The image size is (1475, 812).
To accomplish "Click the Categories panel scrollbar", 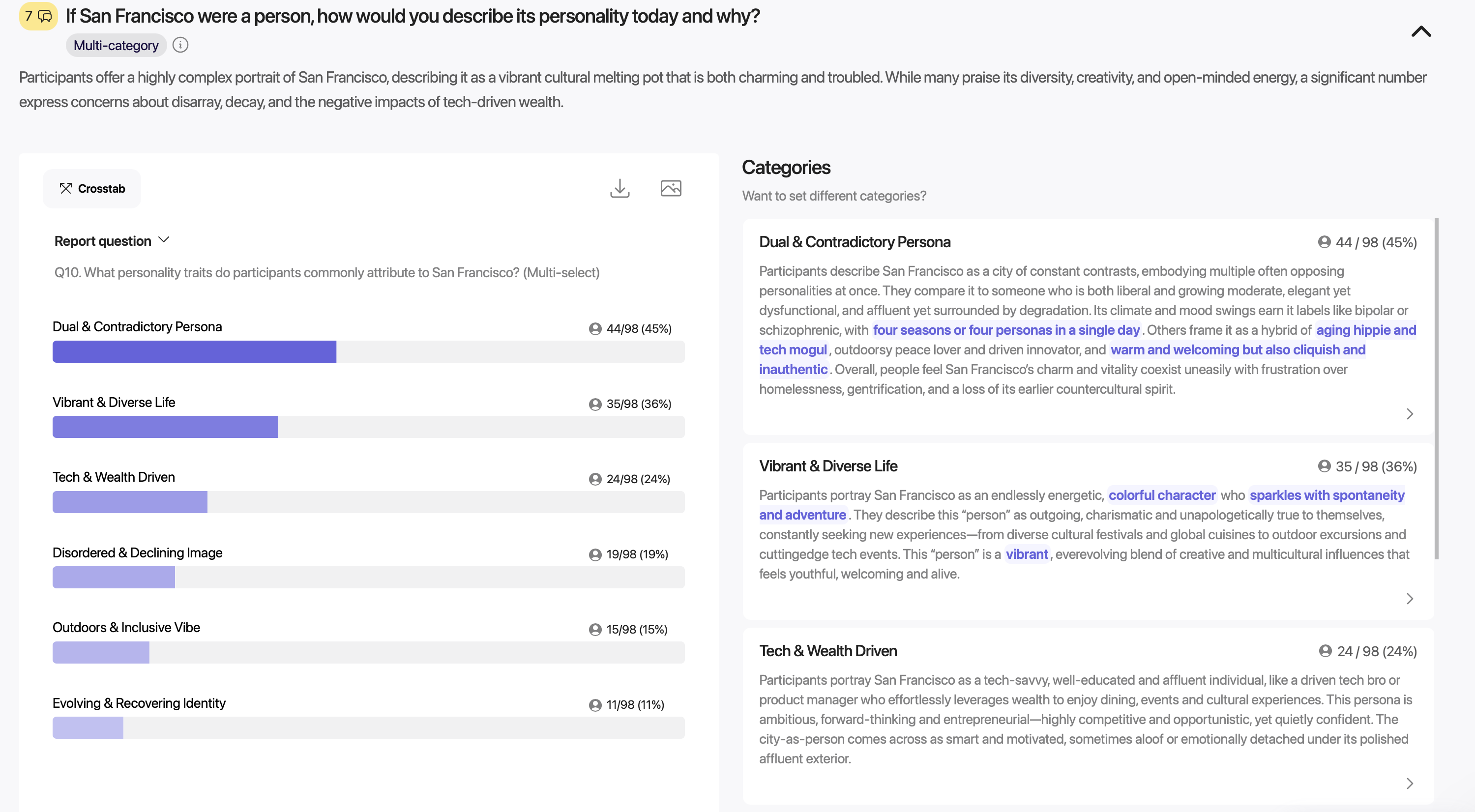I will [1436, 389].
